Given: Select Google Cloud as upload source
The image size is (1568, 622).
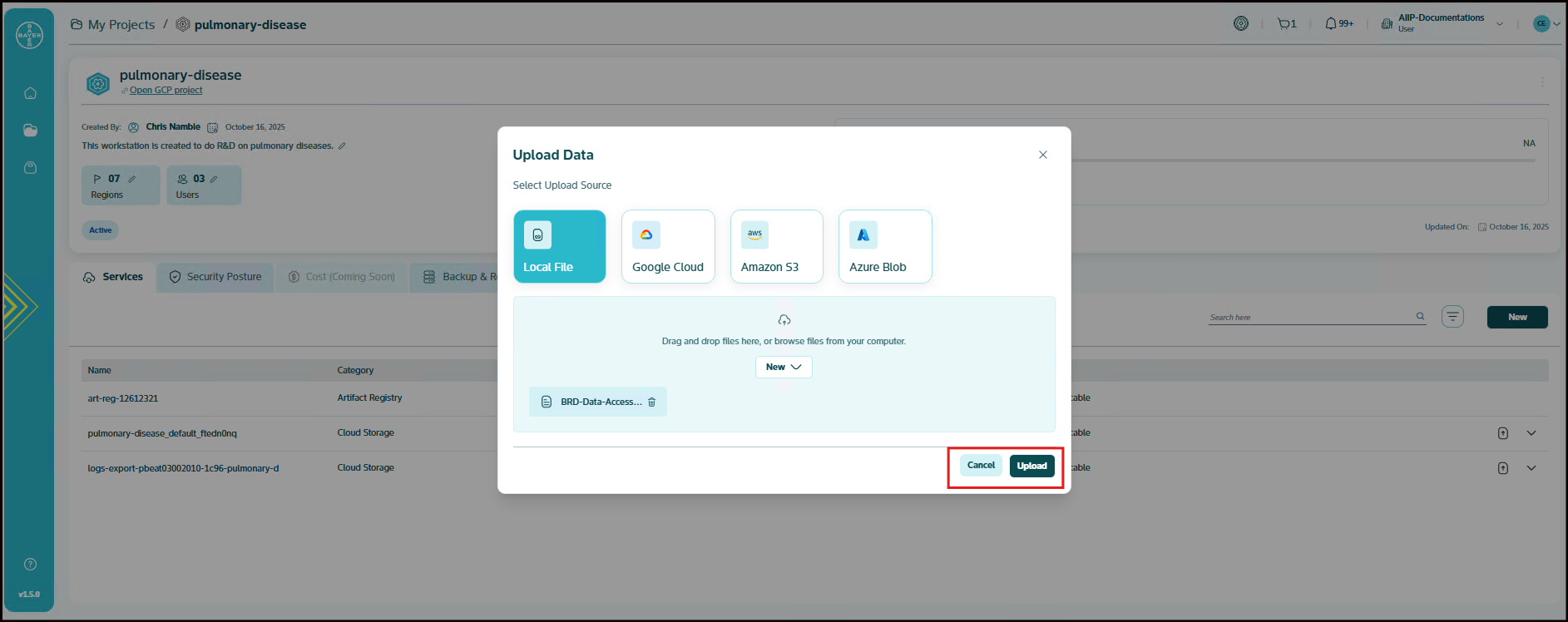Looking at the screenshot, I should tap(668, 246).
